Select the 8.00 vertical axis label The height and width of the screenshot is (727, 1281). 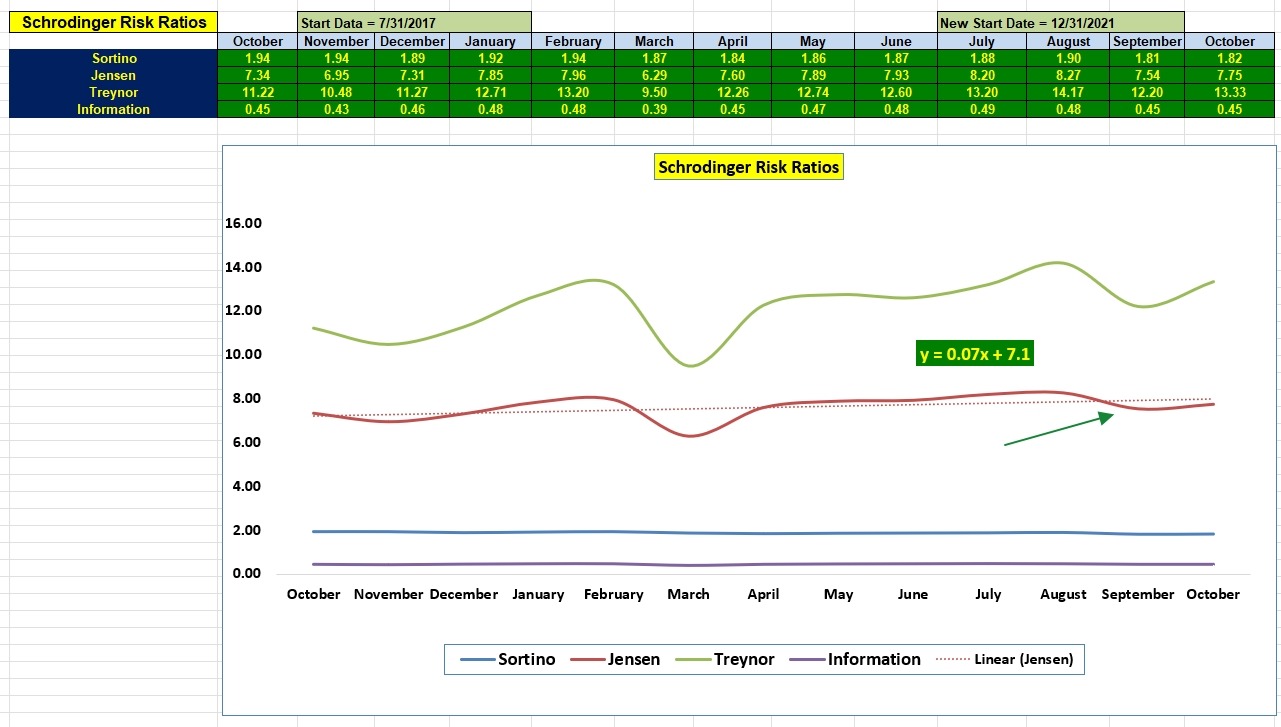pyautogui.click(x=247, y=399)
